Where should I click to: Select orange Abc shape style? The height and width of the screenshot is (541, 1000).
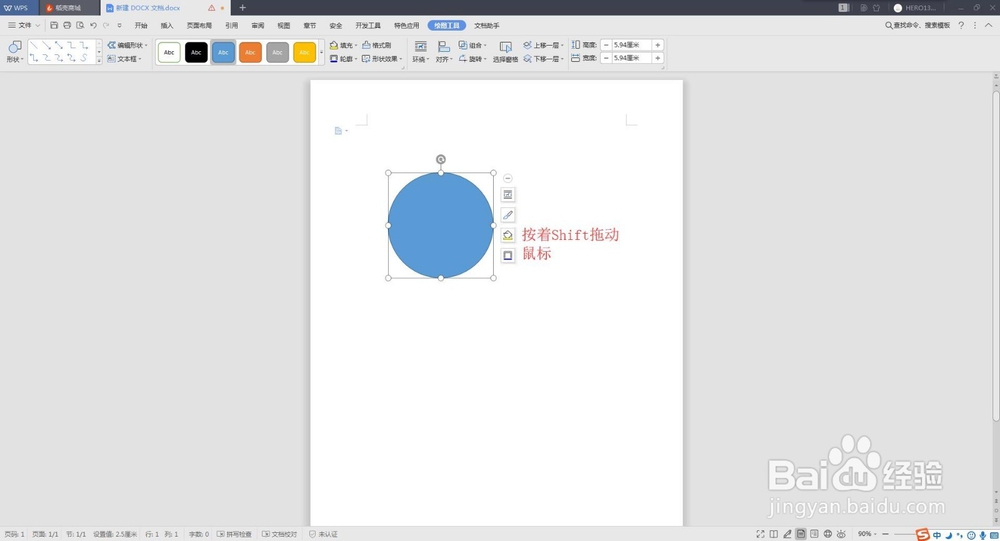[250, 52]
